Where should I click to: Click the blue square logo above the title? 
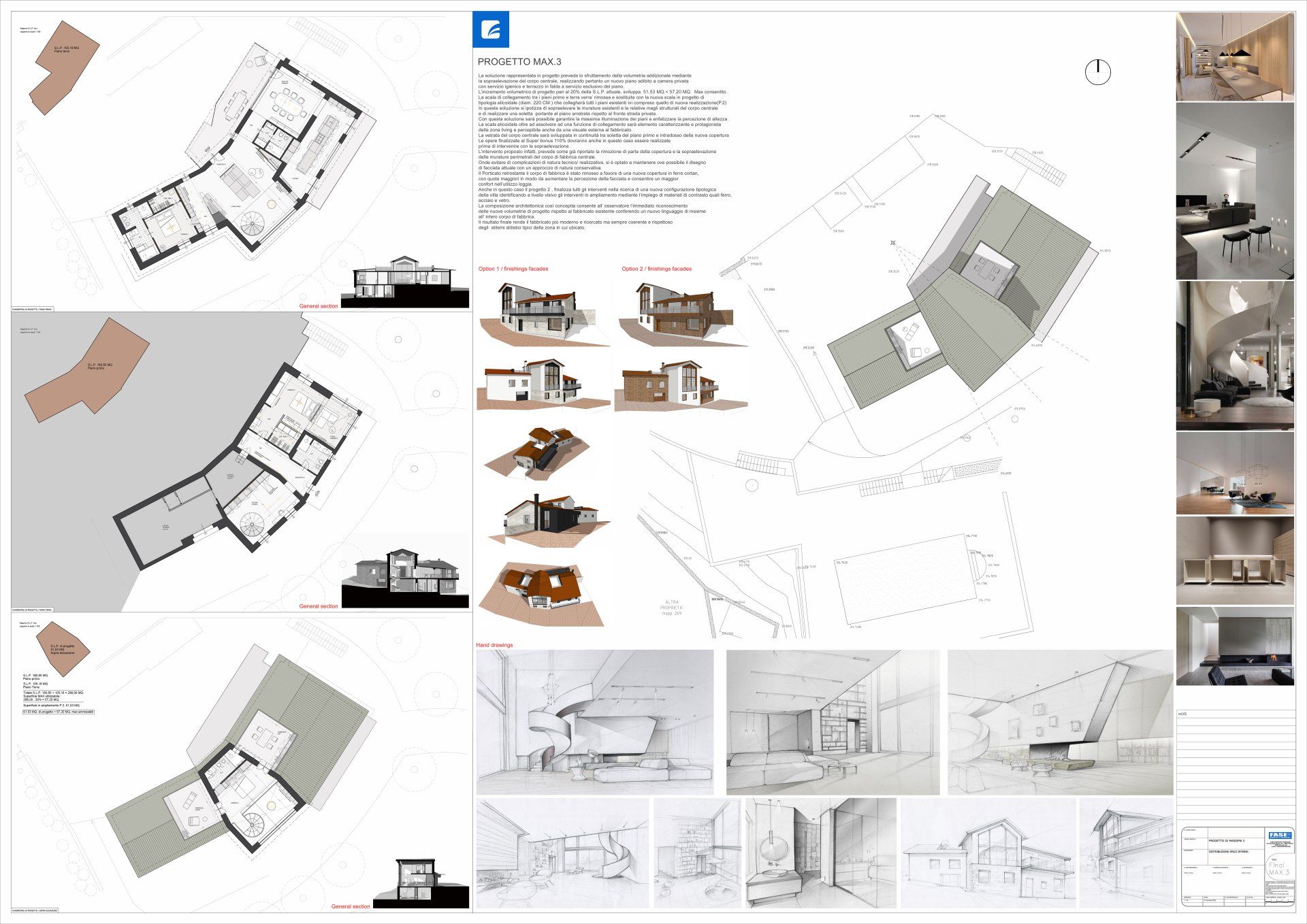pyautogui.click(x=491, y=29)
